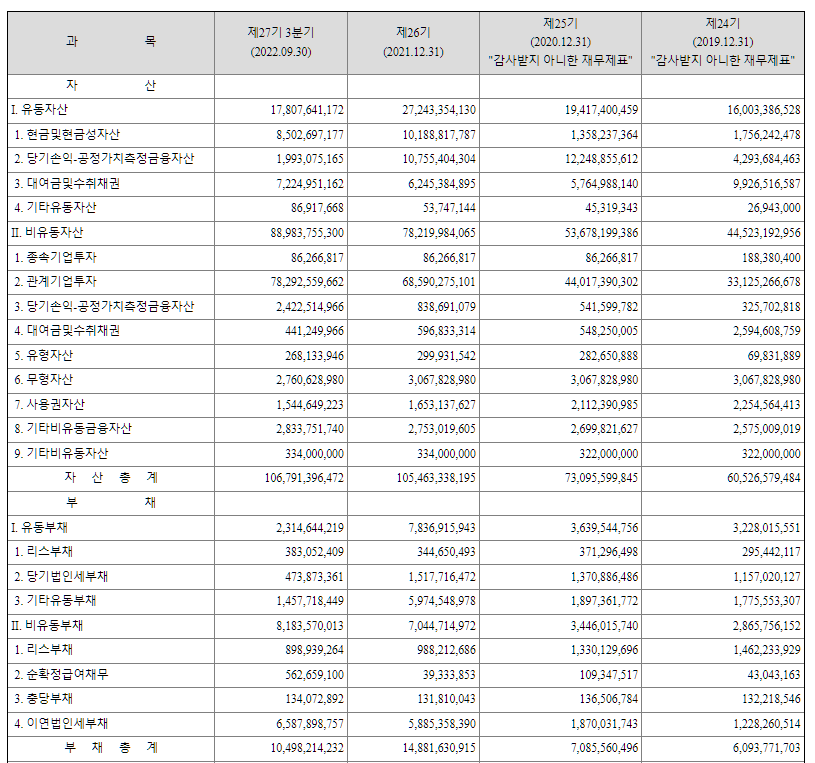
Task: Click the 4. 기타유동자산 label
Action: [55, 208]
